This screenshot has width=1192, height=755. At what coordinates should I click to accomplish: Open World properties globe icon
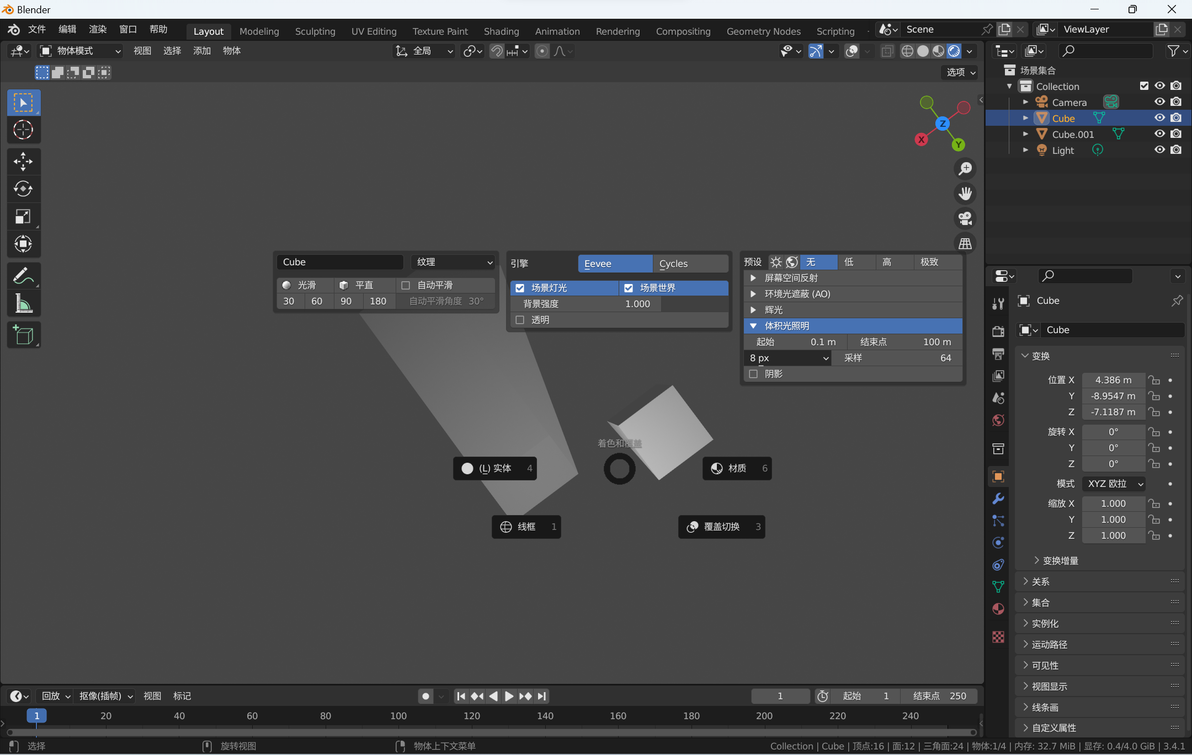(x=998, y=420)
